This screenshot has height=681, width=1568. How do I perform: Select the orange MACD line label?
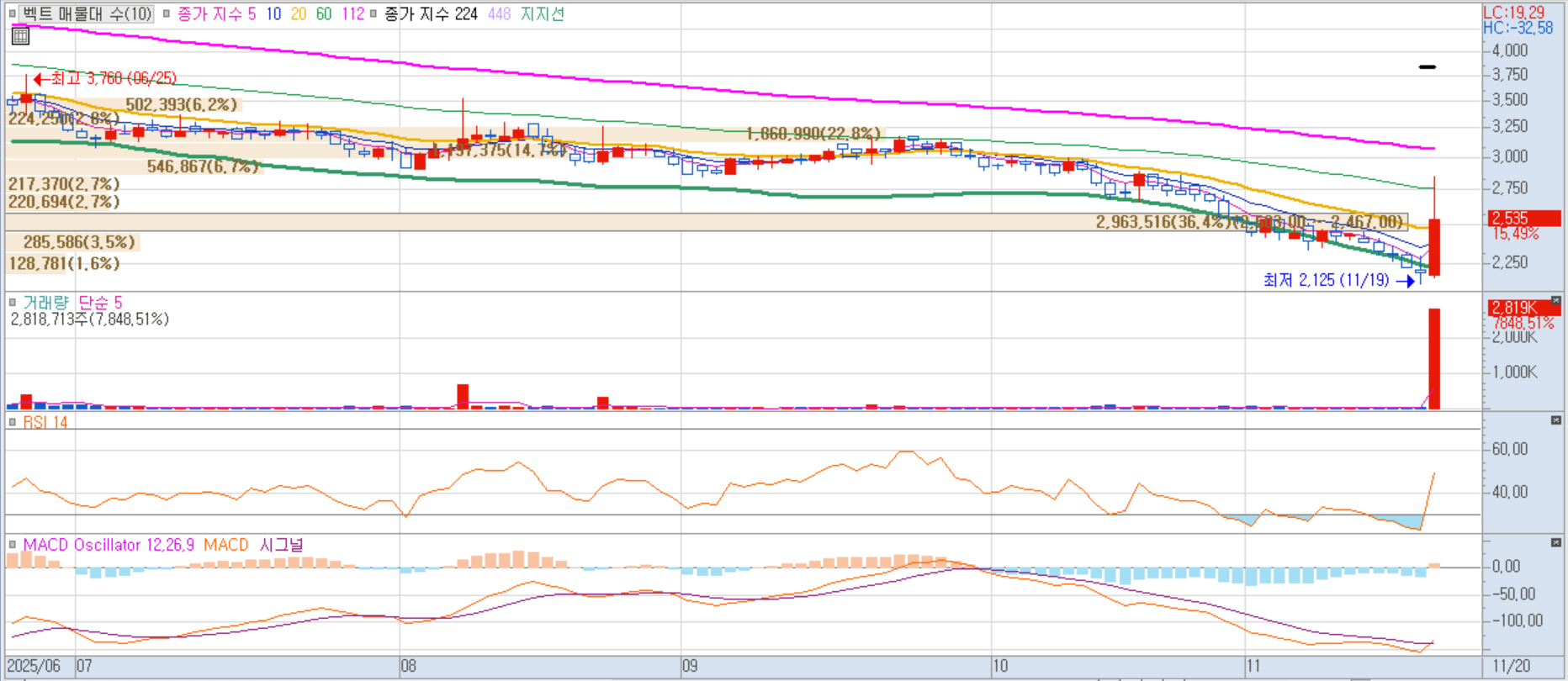226,545
